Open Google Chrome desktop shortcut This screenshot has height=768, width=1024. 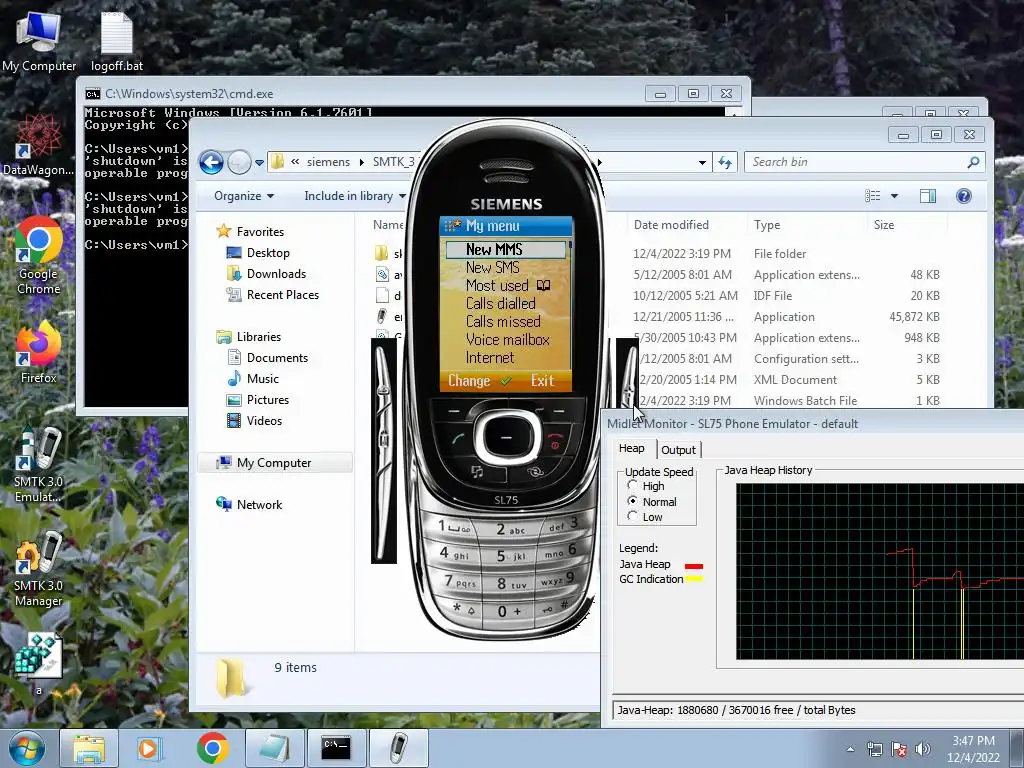(39, 255)
